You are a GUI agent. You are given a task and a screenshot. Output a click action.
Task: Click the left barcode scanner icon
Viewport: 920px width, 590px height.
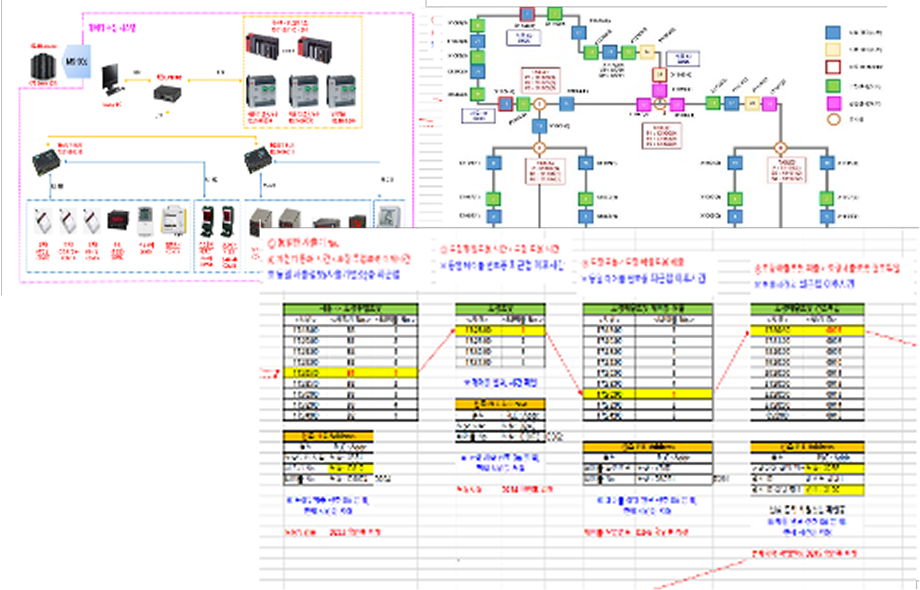[207, 222]
